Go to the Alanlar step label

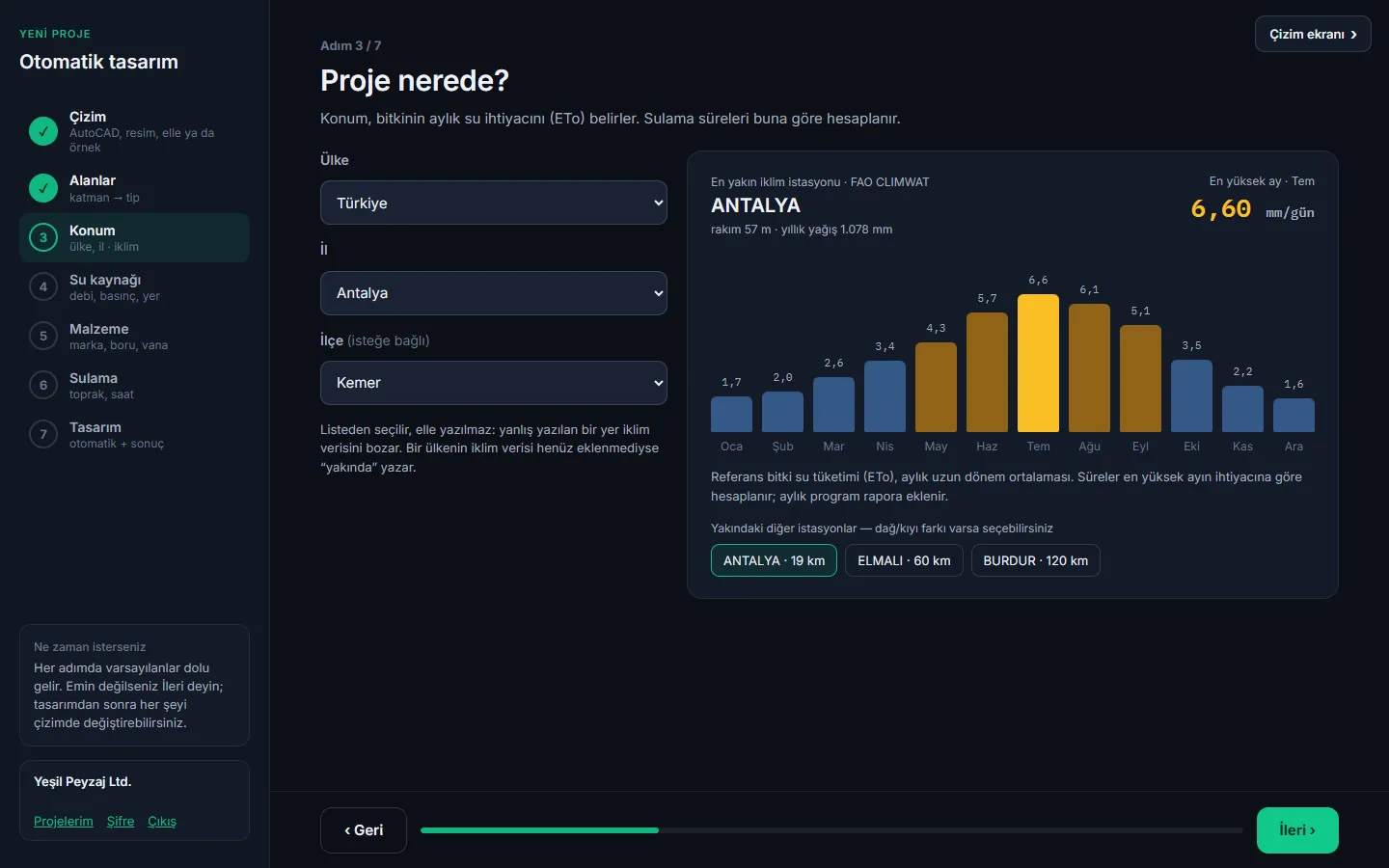93,180
